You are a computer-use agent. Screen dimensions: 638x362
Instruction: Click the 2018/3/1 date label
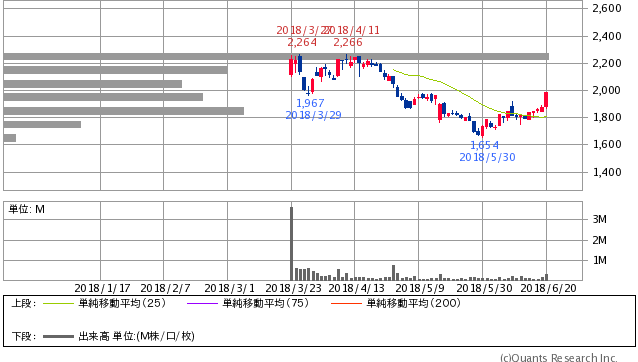[x=229, y=288]
